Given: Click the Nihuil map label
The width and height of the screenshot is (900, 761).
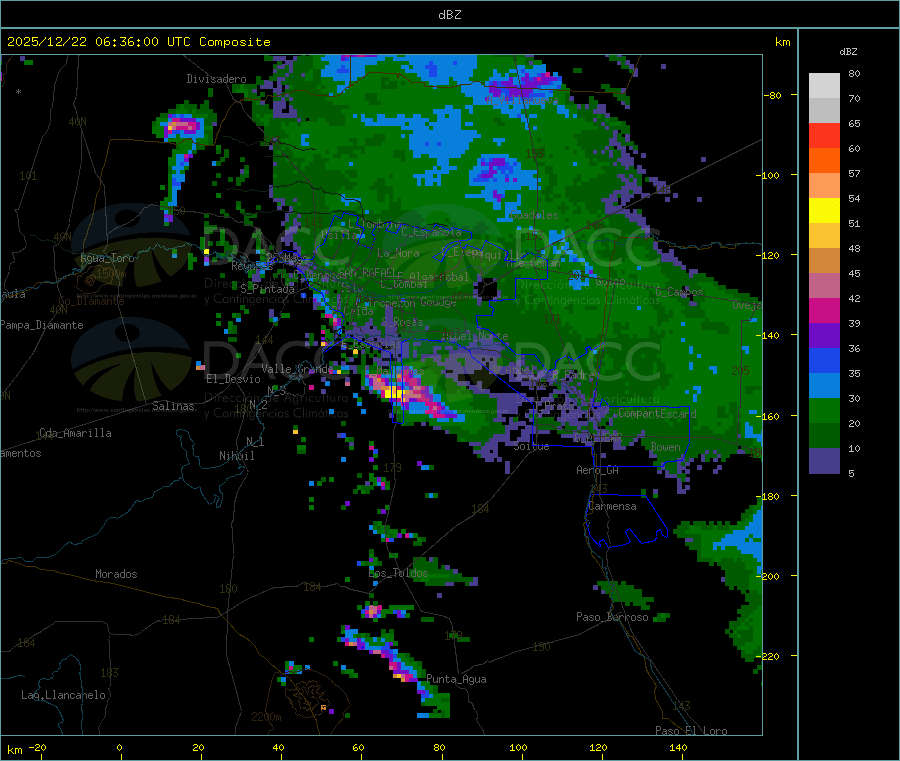Looking at the screenshot, I should point(236,456).
